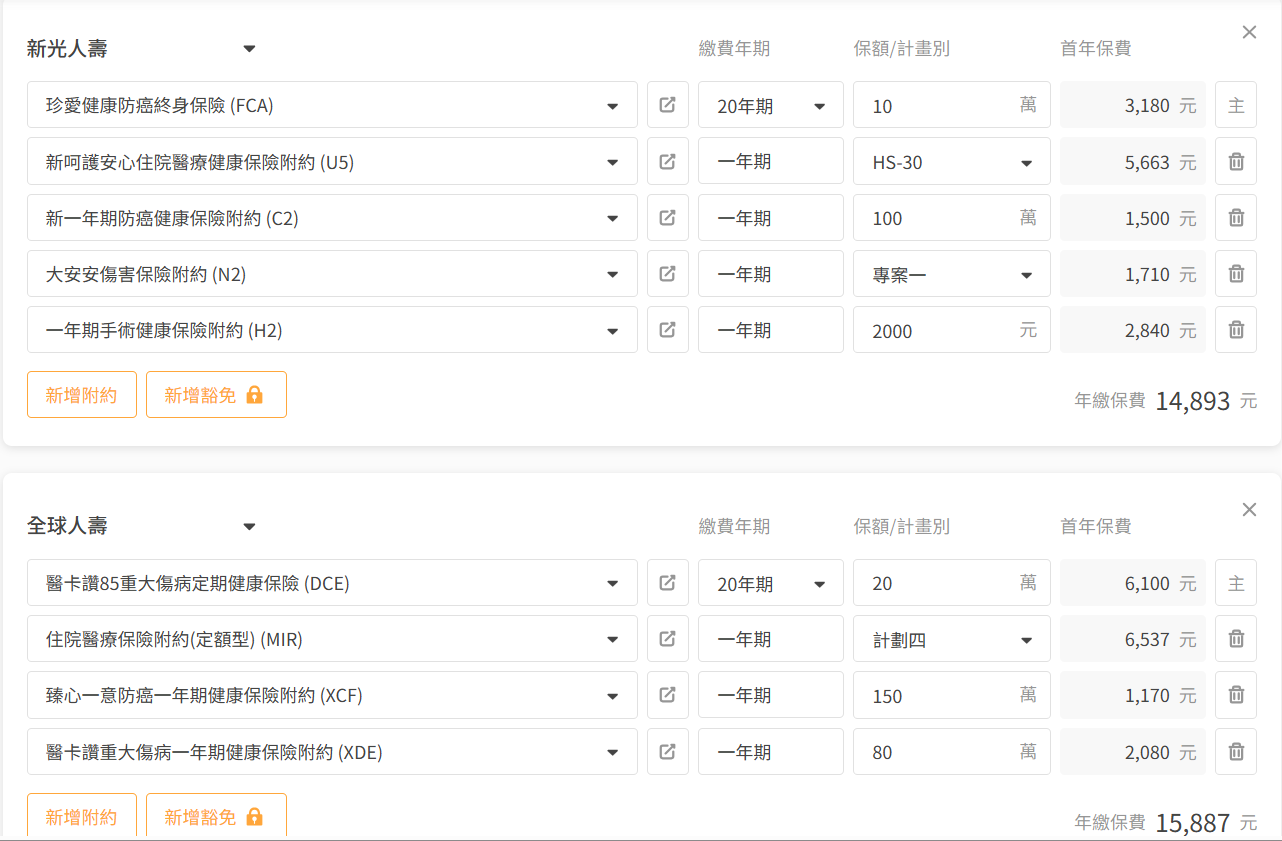Delete the MIR rider with trash icon
Image resolution: width=1282 pixels, height=841 pixels.
point(1236,639)
